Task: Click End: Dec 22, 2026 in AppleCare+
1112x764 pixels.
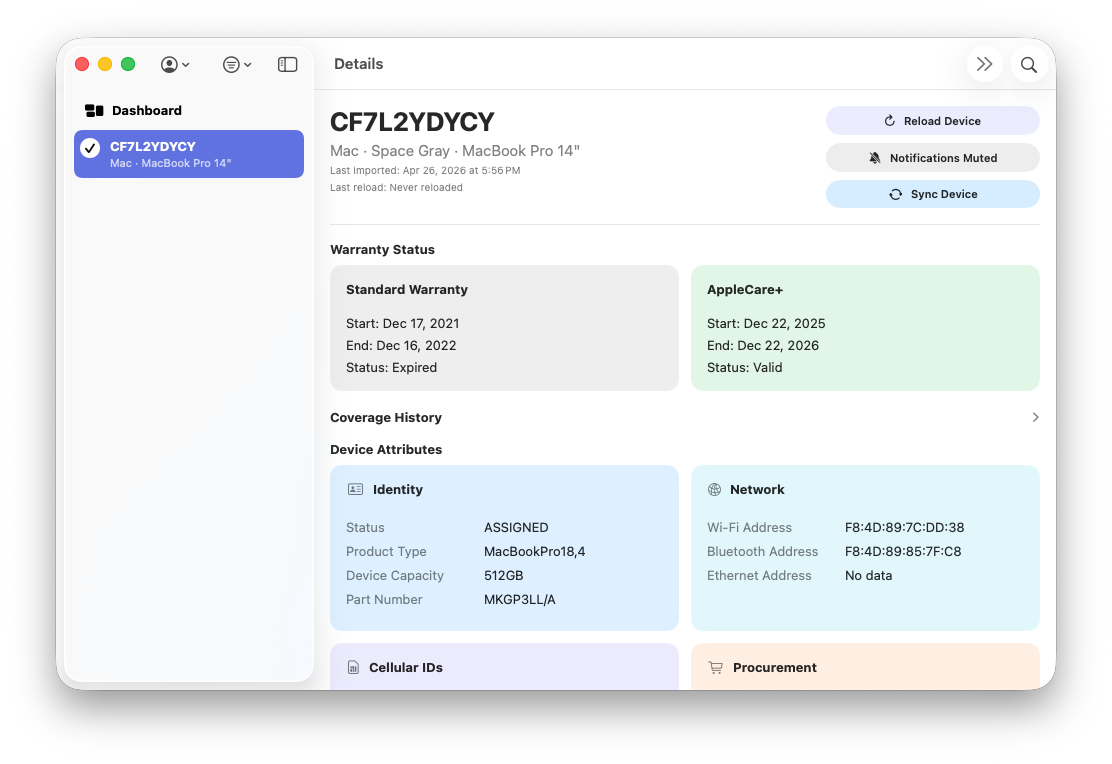Action: 763,345
